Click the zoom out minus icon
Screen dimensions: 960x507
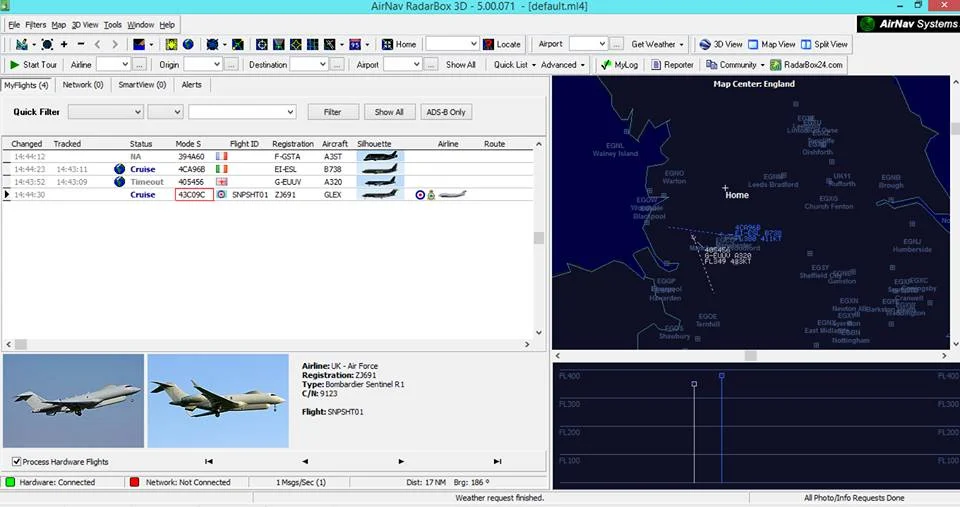coord(81,44)
